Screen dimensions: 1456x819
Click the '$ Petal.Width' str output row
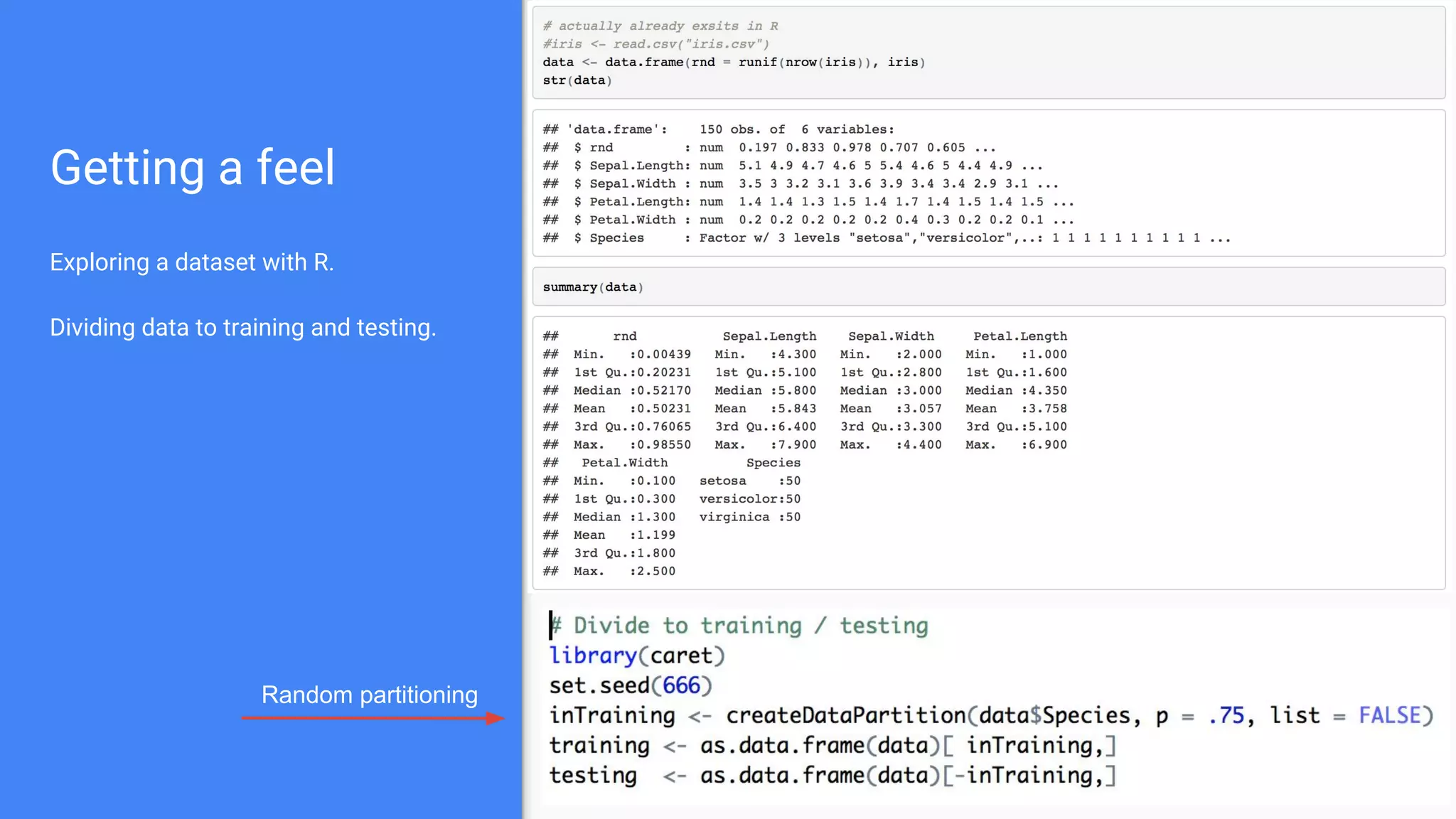point(808,220)
